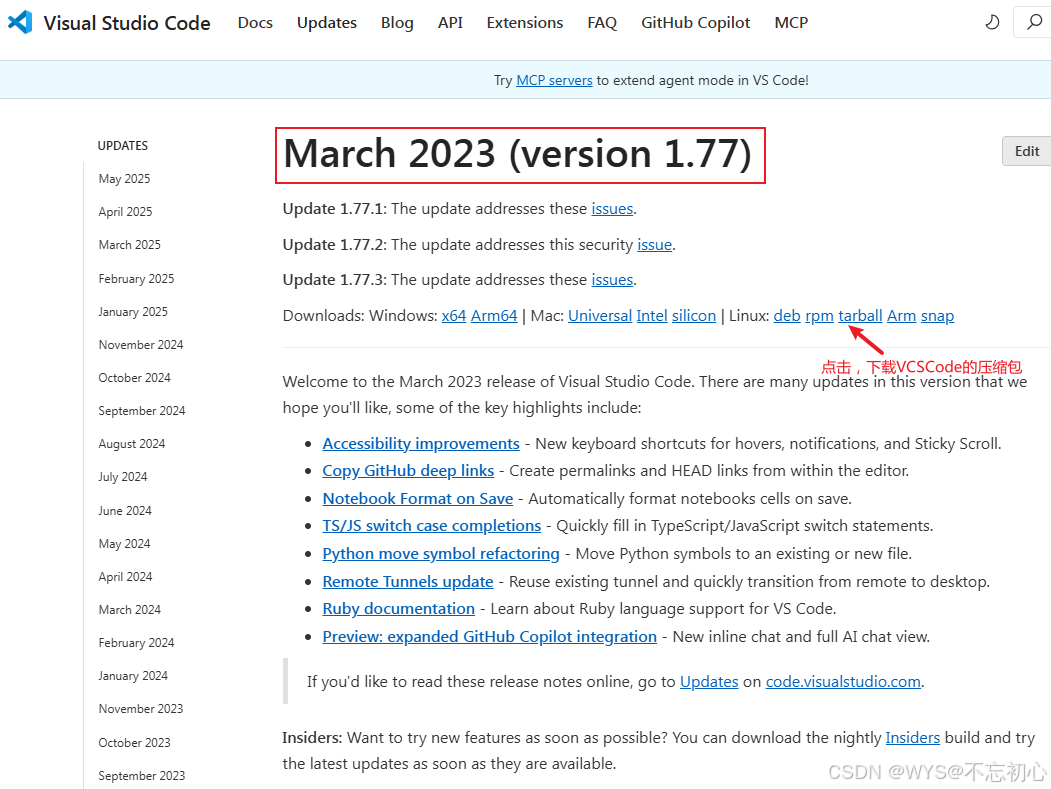Open the Remote Tunnels update link
The height and width of the screenshot is (789, 1051).
[x=408, y=582]
